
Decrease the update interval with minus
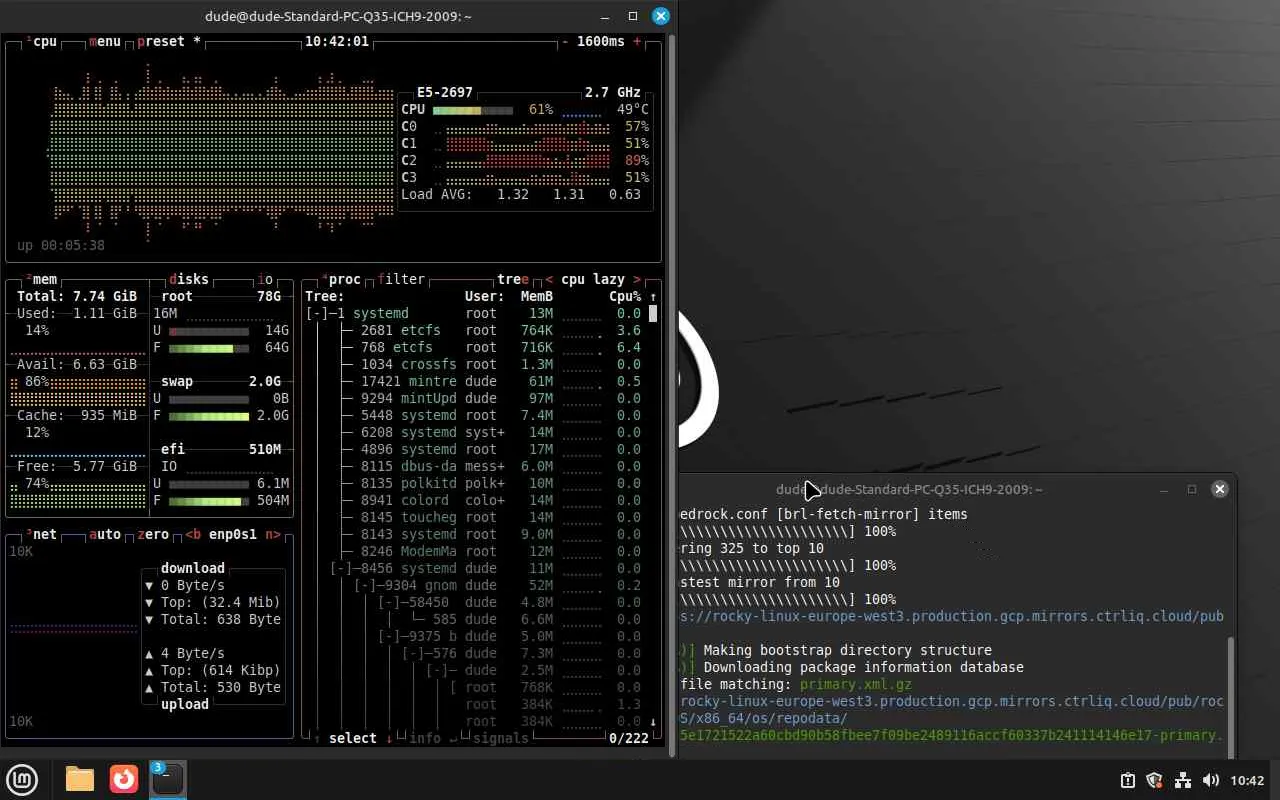pyautogui.click(x=565, y=42)
